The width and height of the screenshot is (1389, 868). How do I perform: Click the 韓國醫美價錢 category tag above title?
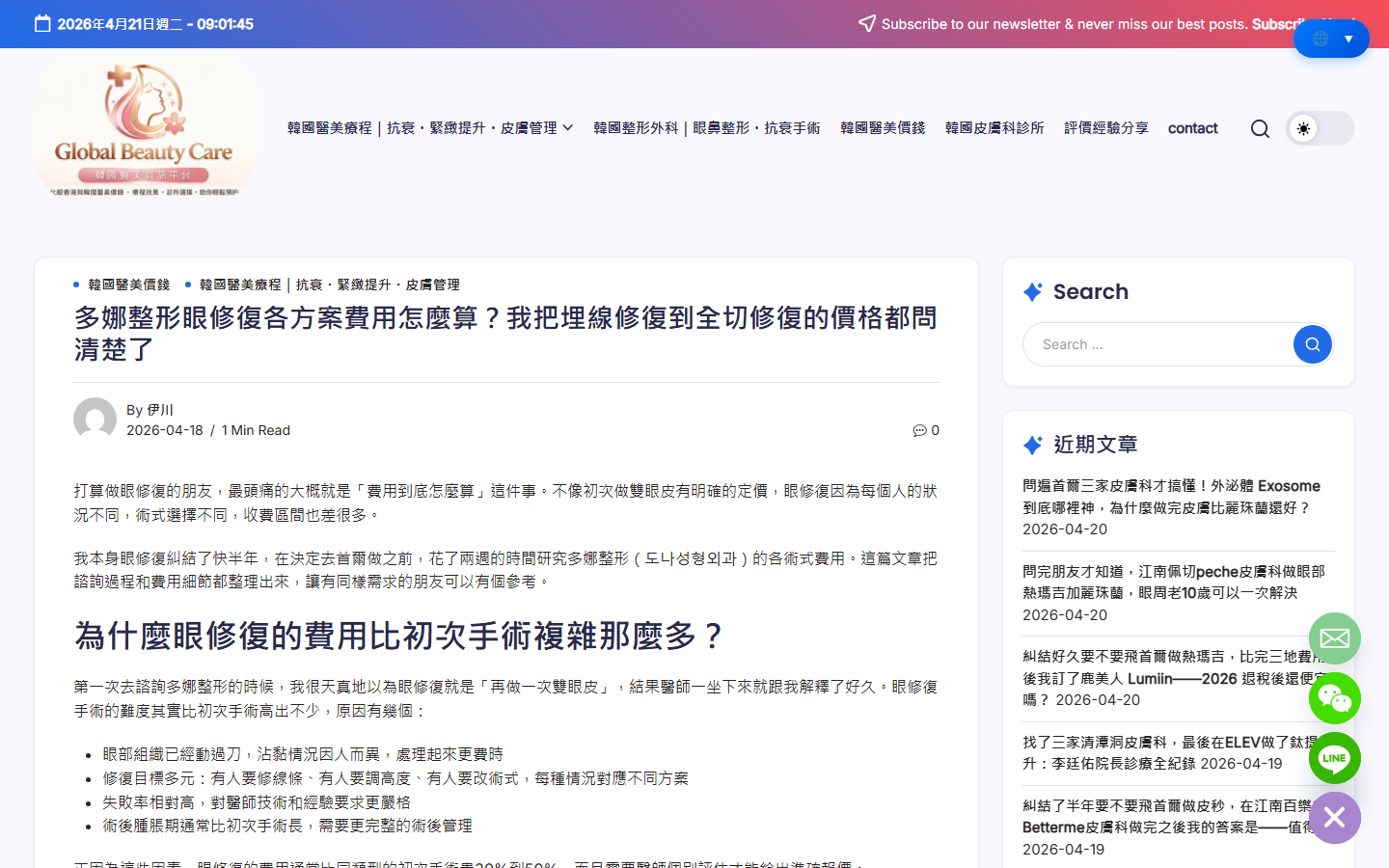(x=128, y=285)
